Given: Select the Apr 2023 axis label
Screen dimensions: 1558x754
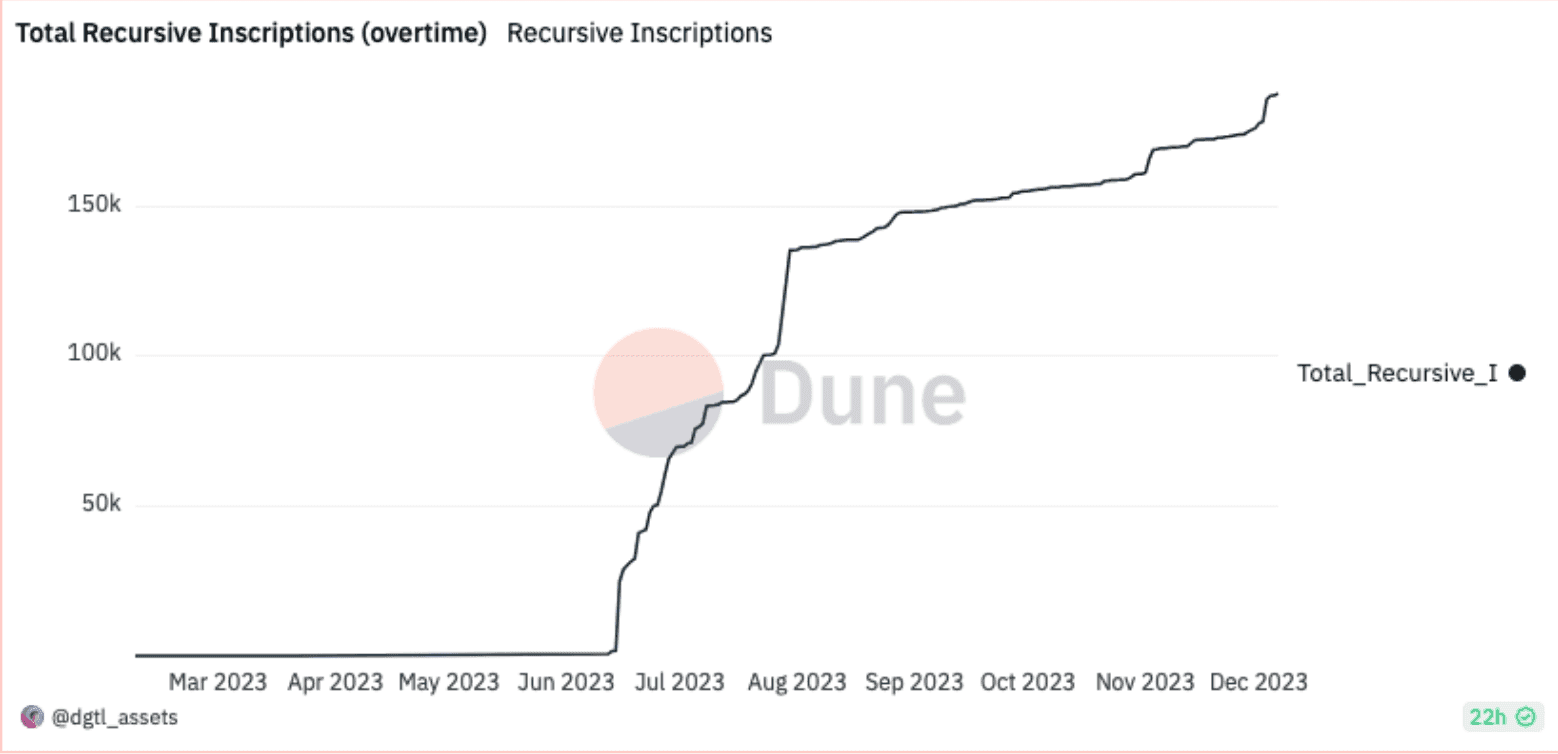Looking at the screenshot, I should coord(334,682).
